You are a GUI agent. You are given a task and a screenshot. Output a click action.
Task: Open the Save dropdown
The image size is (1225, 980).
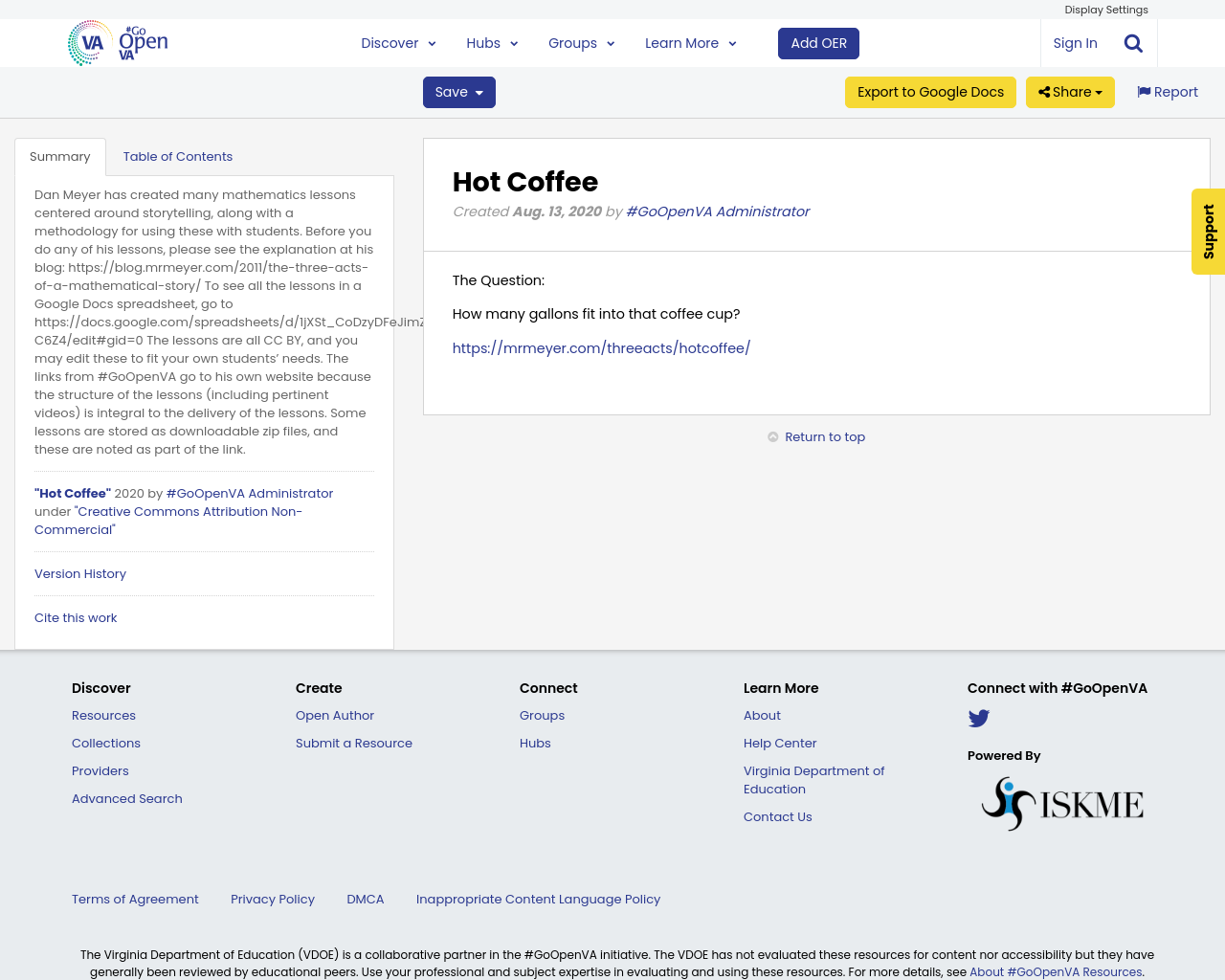(458, 91)
